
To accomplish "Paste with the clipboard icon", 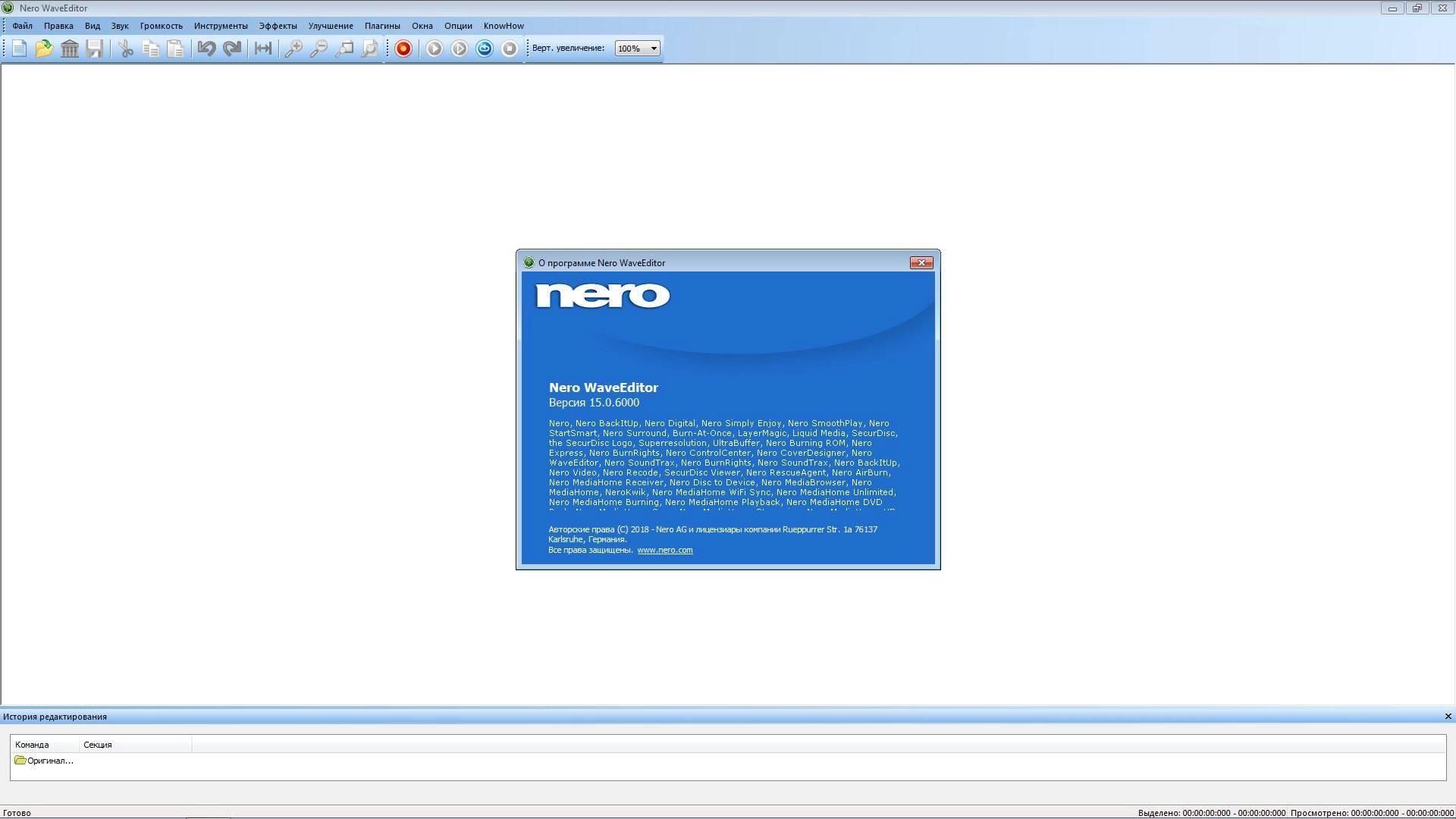I will tap(175, 49).
